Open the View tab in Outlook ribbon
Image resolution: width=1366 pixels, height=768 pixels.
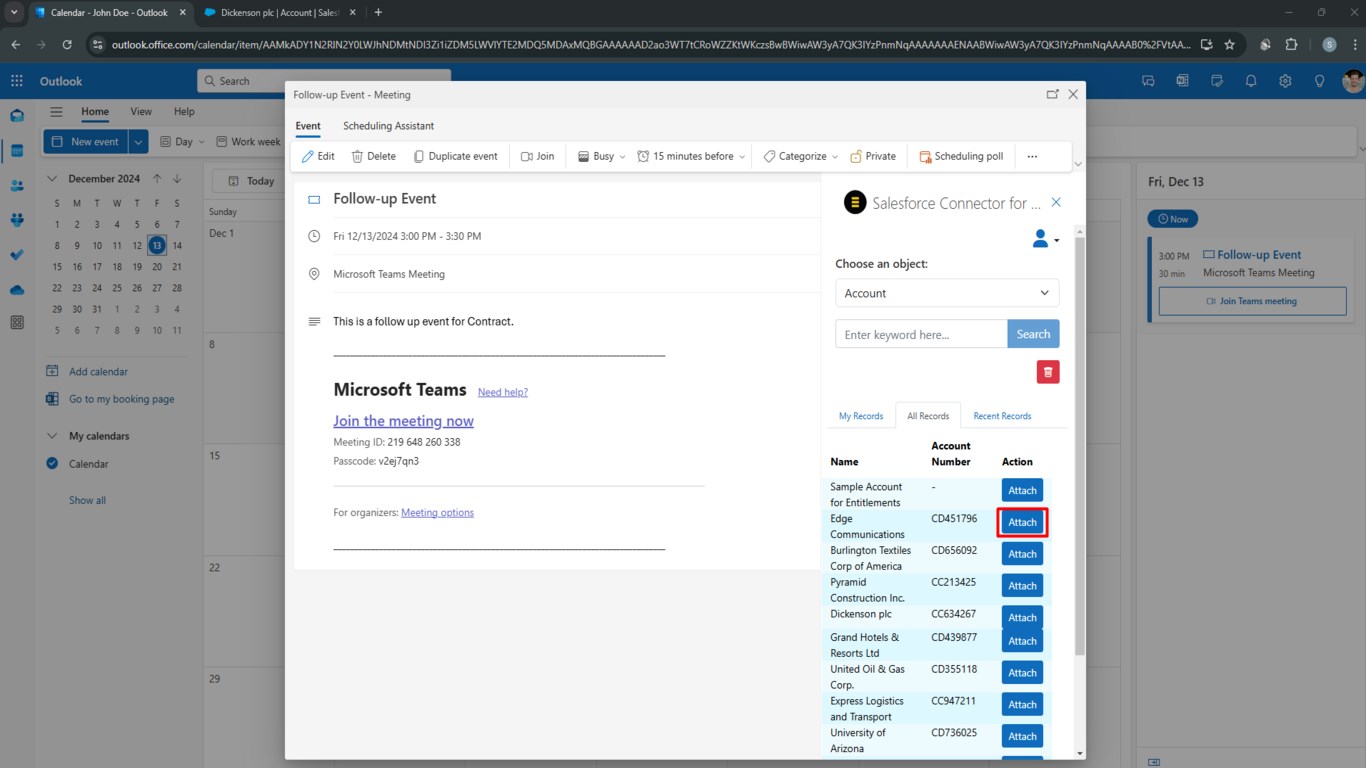tap(141, 112)
